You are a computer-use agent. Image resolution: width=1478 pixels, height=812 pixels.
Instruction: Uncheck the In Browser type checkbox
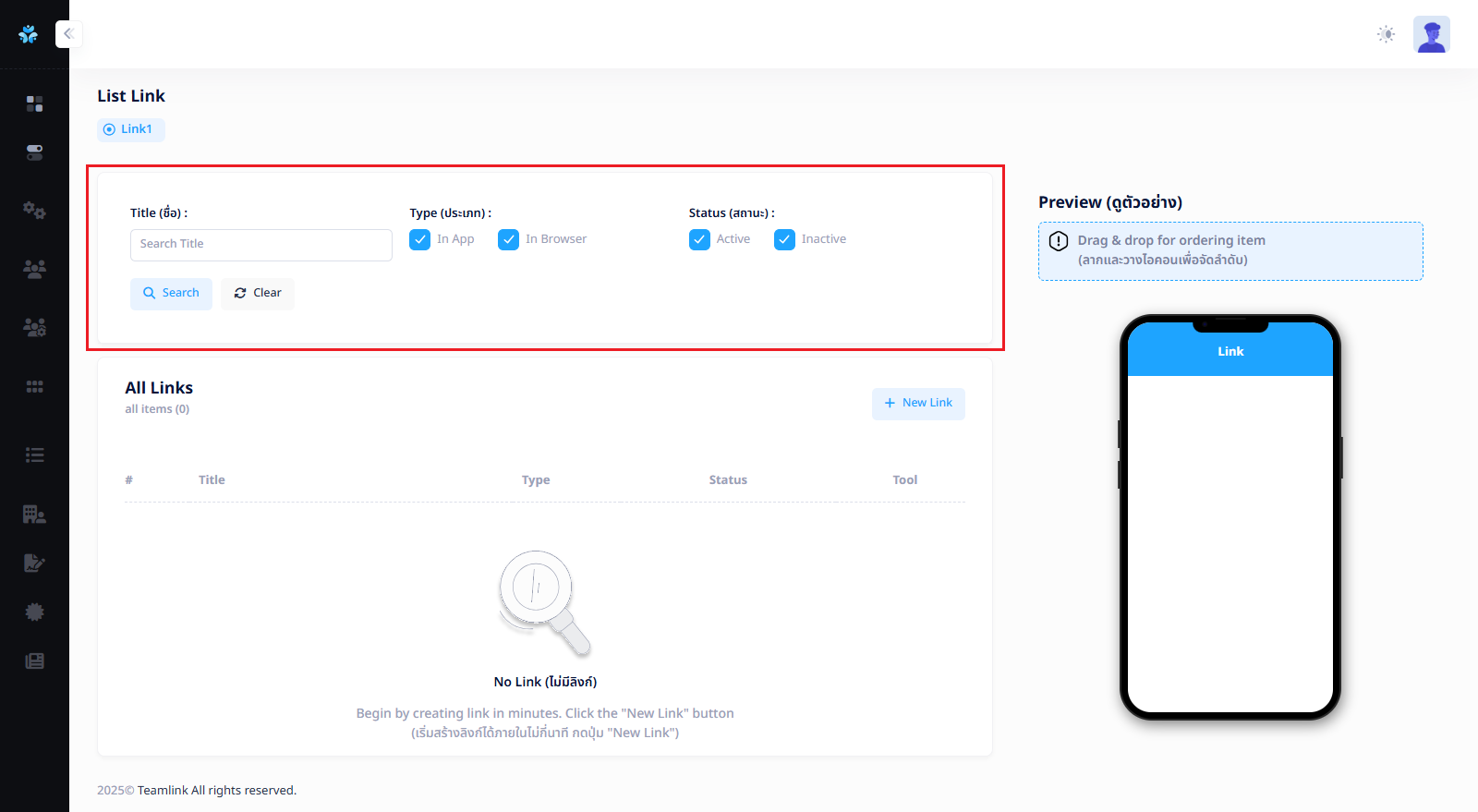coord(509,240)
